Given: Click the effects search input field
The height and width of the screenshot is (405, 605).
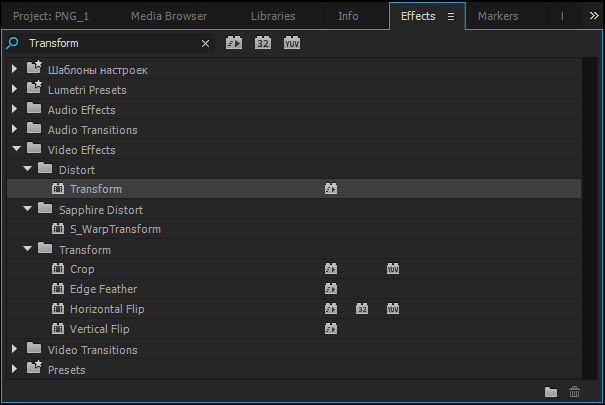Looking at the screenshot, I should pyautogui.click(x=112, y=43).
